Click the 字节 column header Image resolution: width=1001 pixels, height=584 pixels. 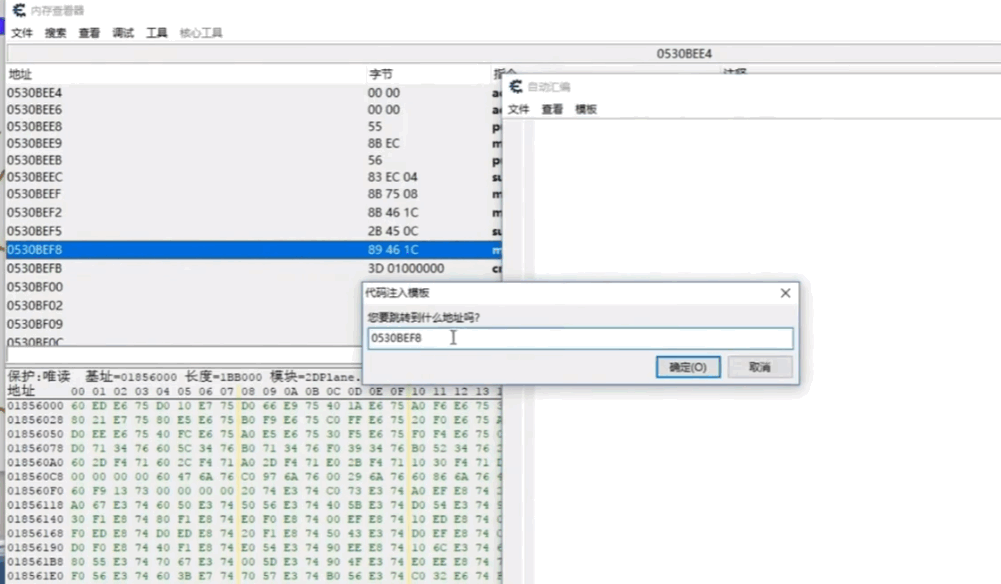(381, 74)
